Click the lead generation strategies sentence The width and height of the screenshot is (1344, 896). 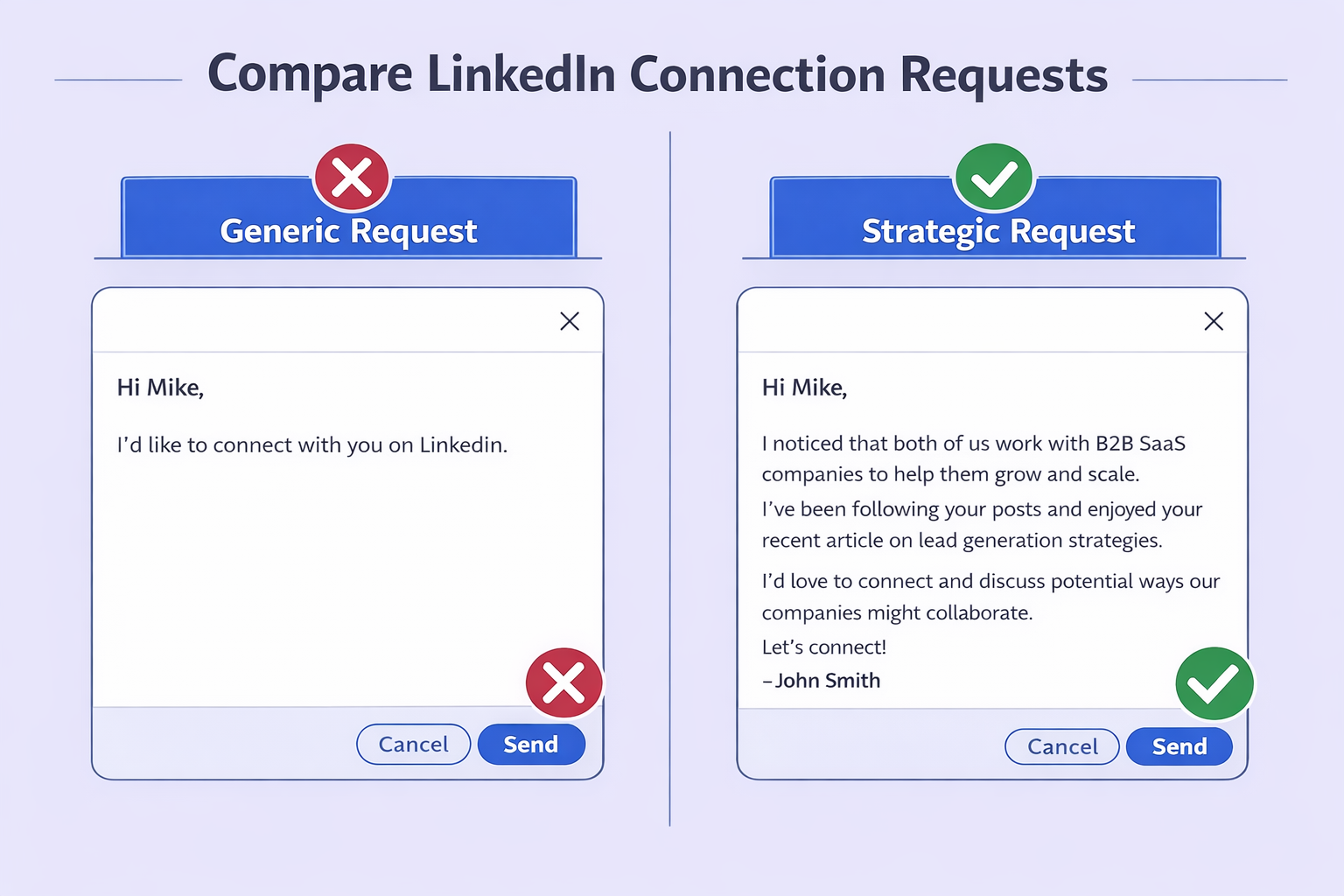point(982,525)
